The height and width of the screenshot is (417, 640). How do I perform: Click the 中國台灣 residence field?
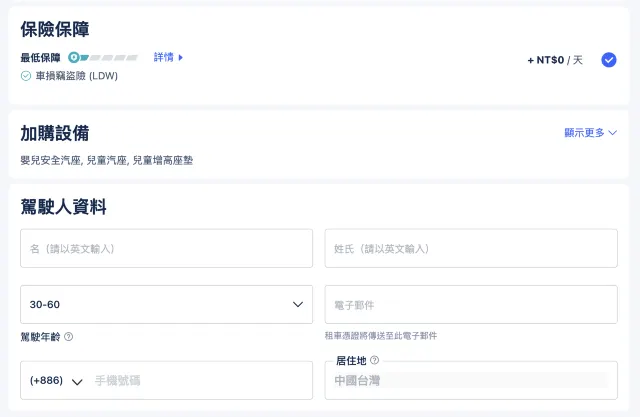click(470, 381)
